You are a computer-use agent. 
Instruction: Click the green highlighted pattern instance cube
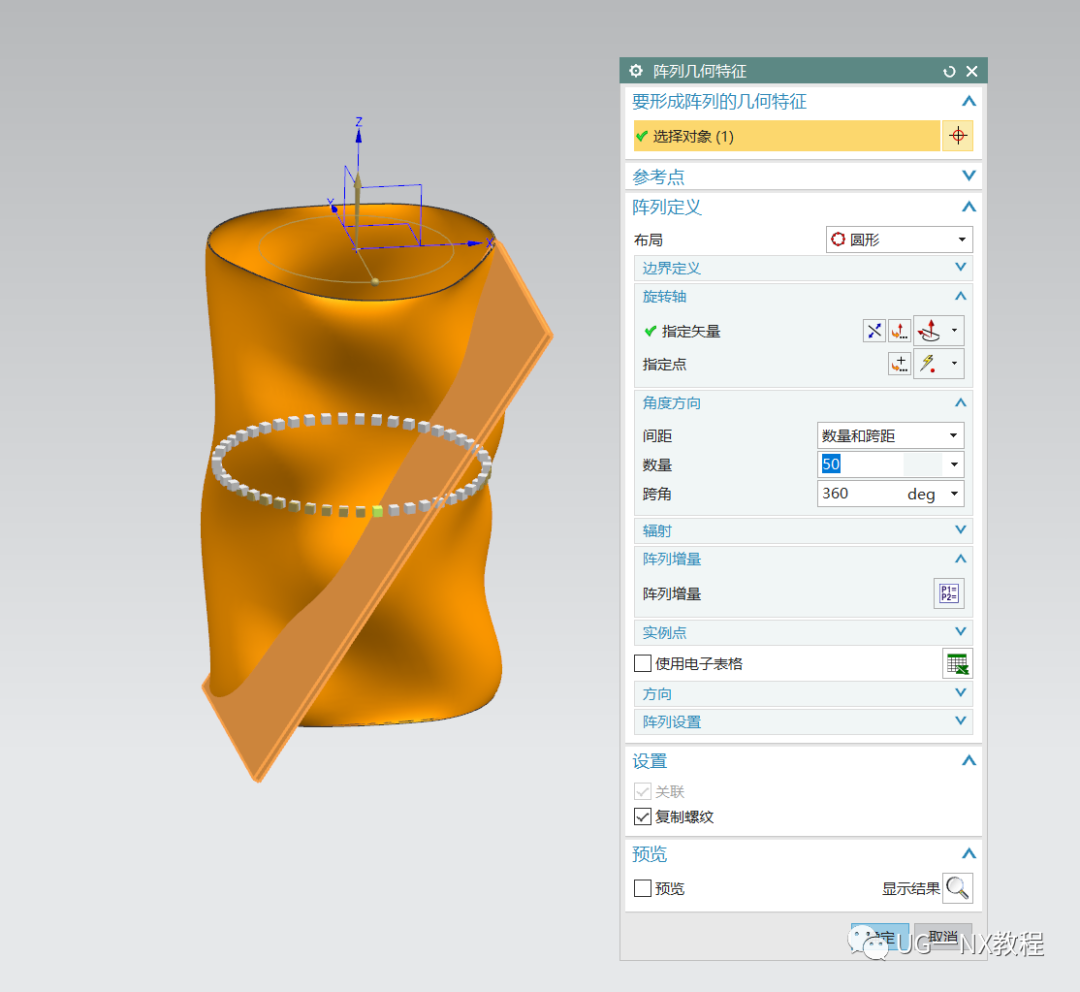[377, 511]
